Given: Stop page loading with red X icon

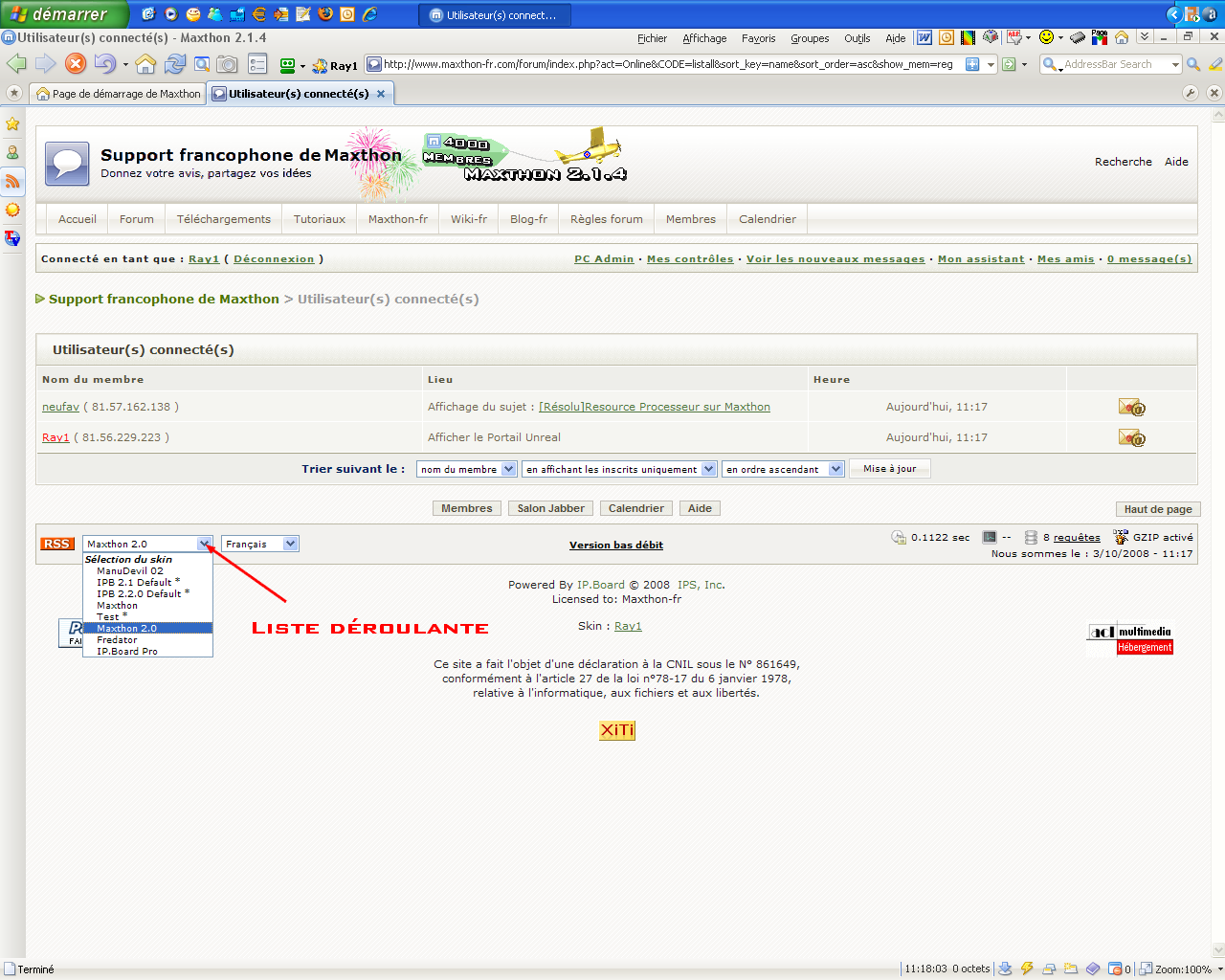Looking at the screenshot, I should 76,64.
